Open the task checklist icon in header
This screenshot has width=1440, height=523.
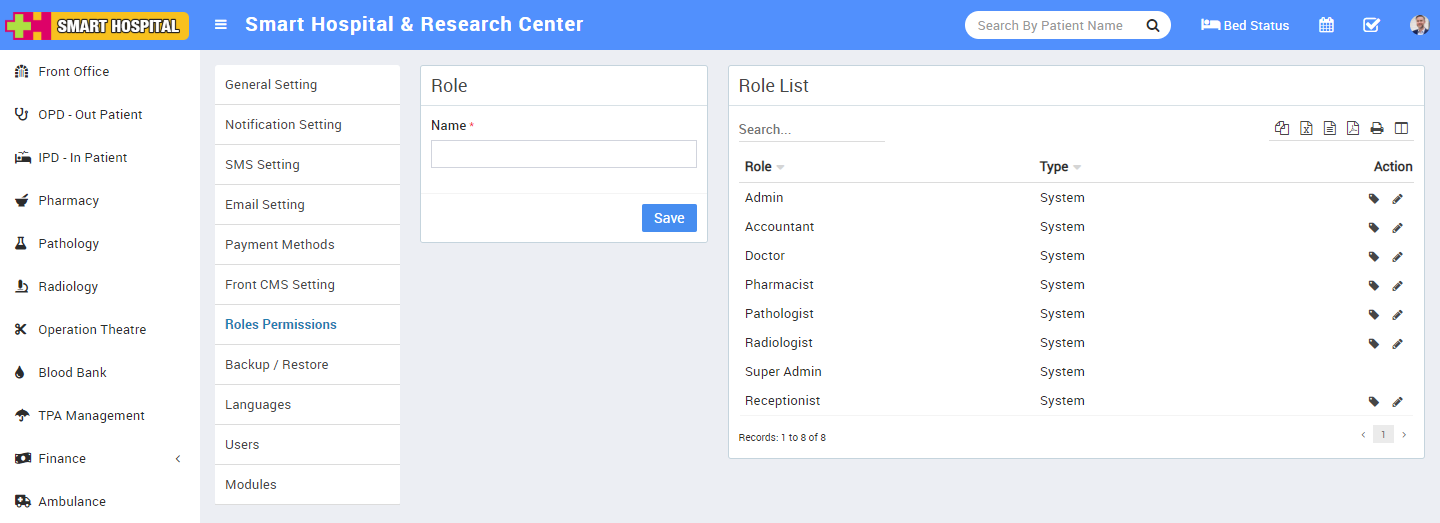[1371, 25]
